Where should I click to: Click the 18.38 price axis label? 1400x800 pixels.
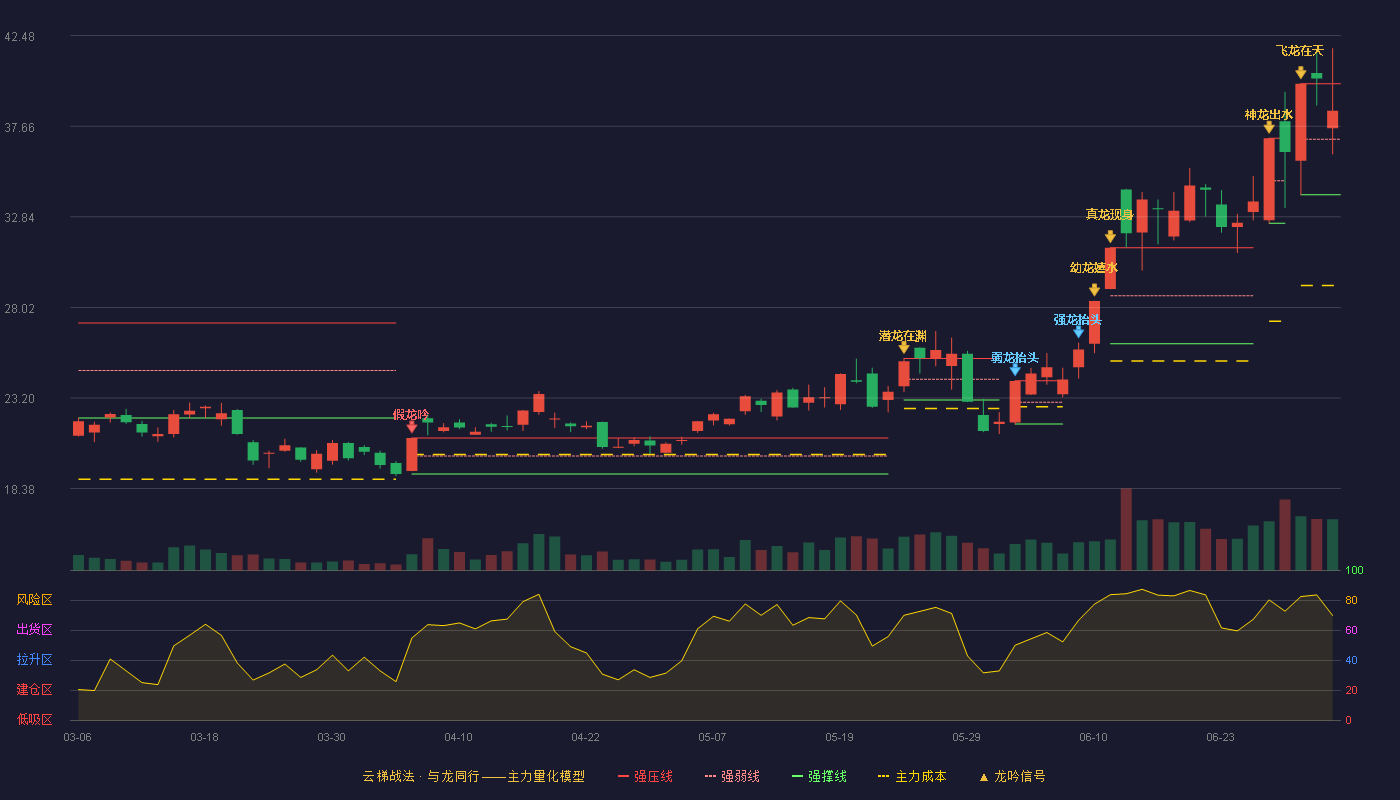19,490
